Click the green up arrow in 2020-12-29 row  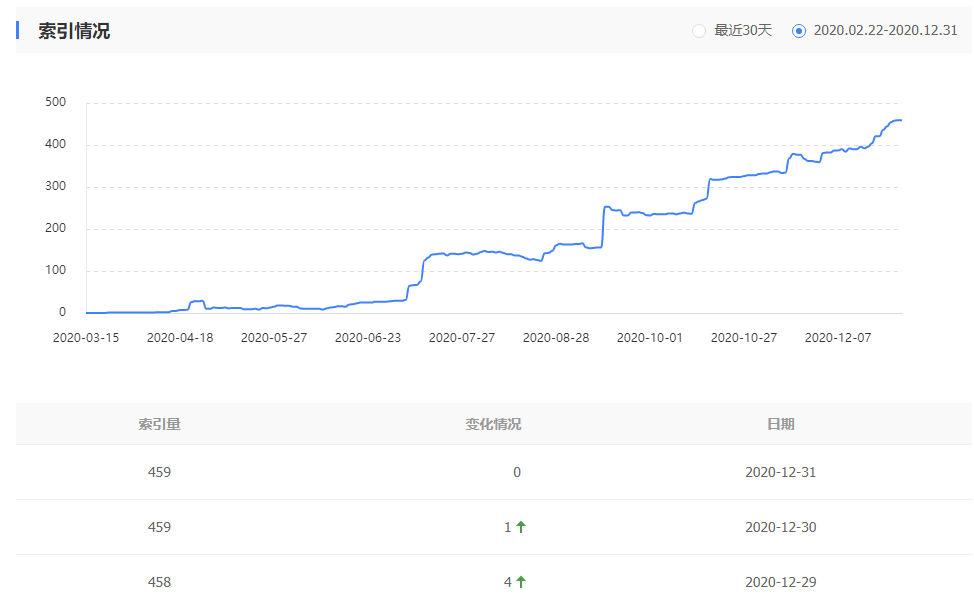coord(521,582)
